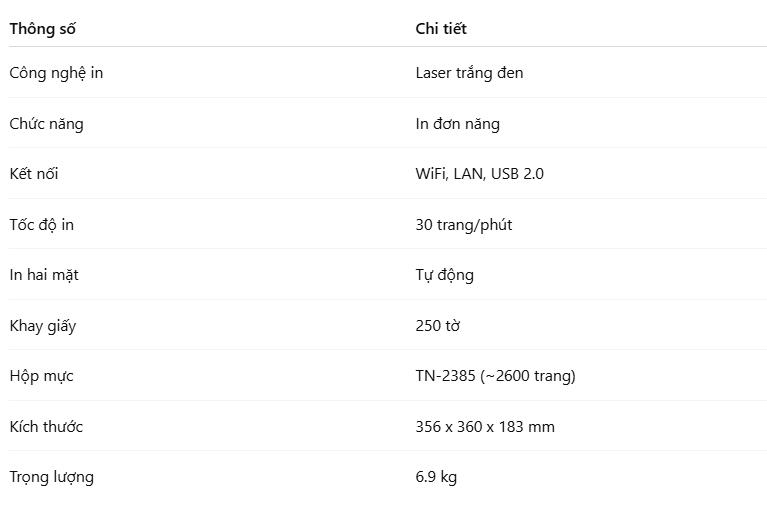Select the "Tốc độ in" row label
Screen dimensions: 767x520
pyautogui.click(x=41, y=225)
